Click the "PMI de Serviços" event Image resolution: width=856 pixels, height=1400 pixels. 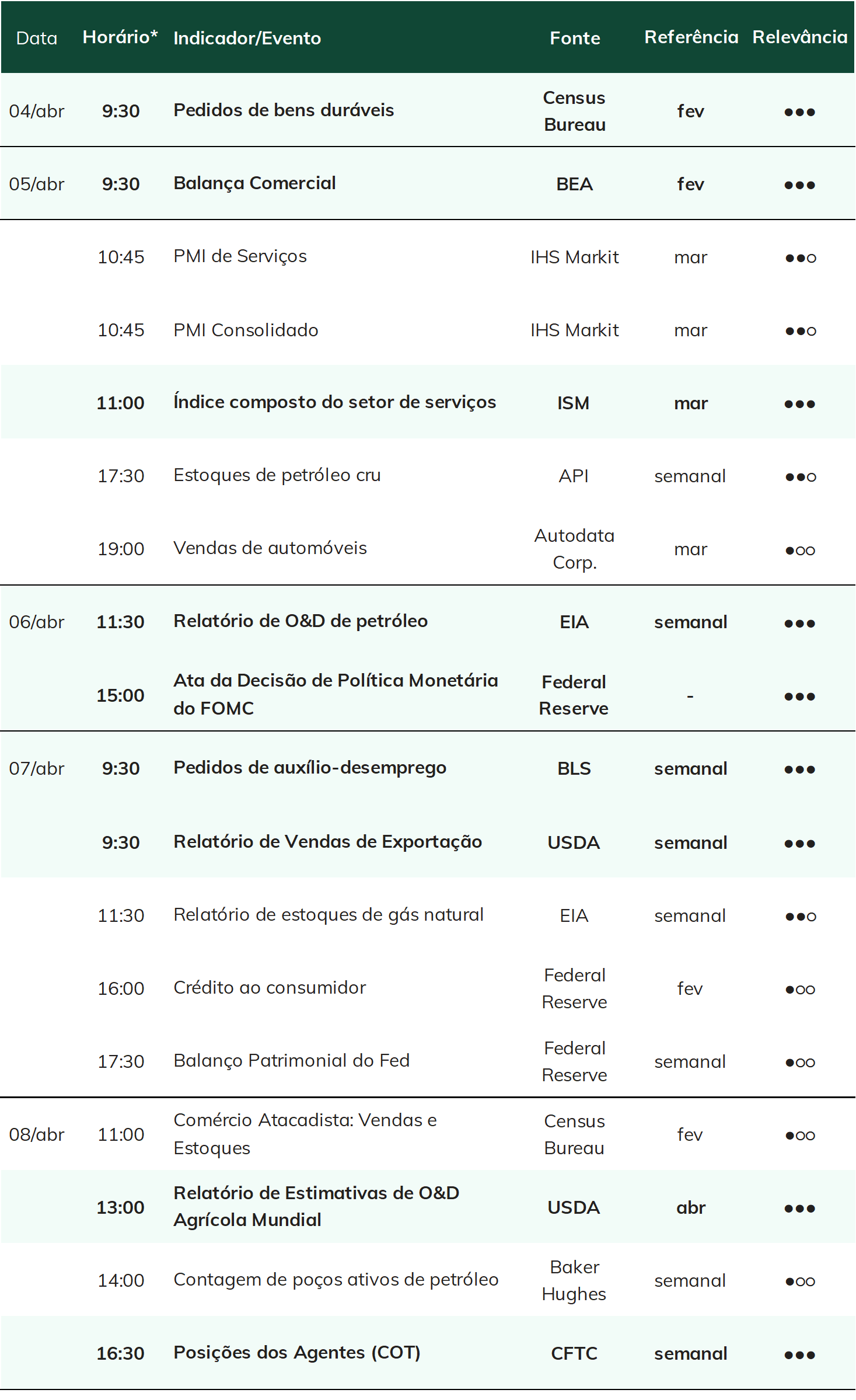coord(240,256)
